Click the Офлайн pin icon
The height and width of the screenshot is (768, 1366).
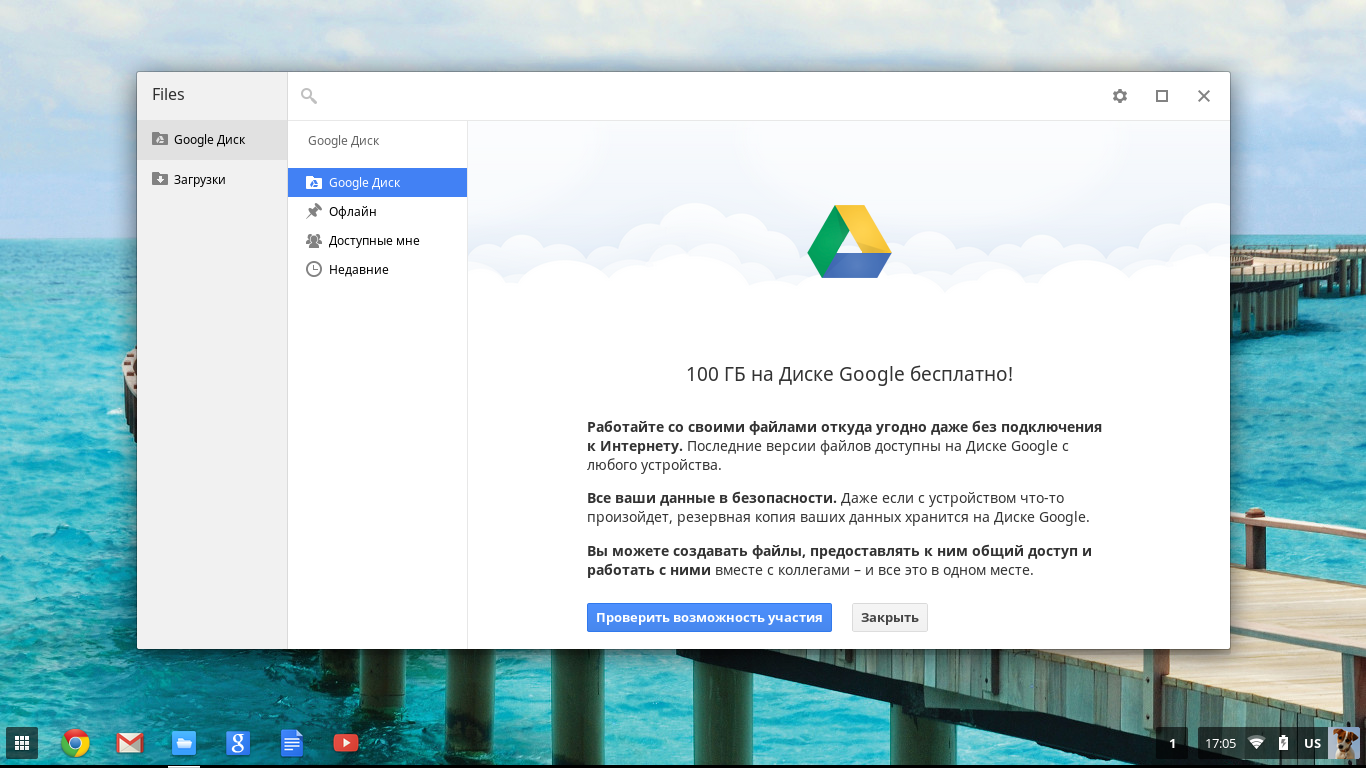coord(314,212)
